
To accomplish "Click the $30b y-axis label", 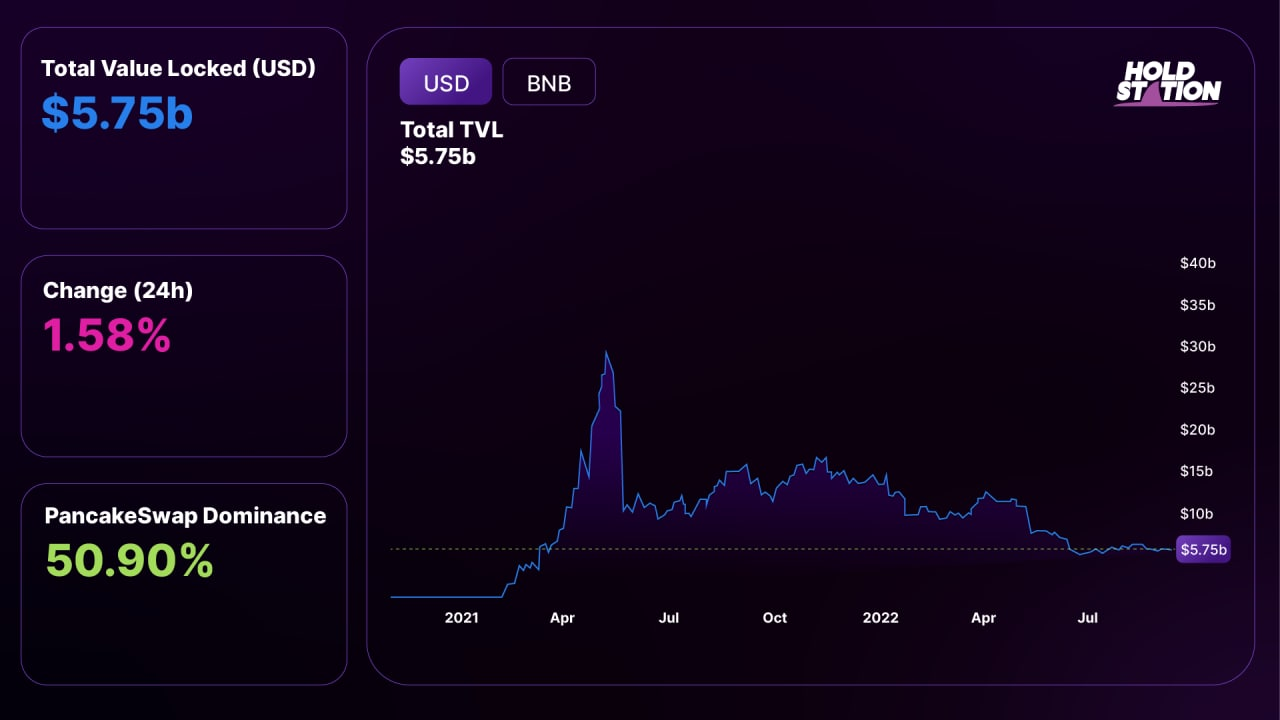I will click(1197, 347).
